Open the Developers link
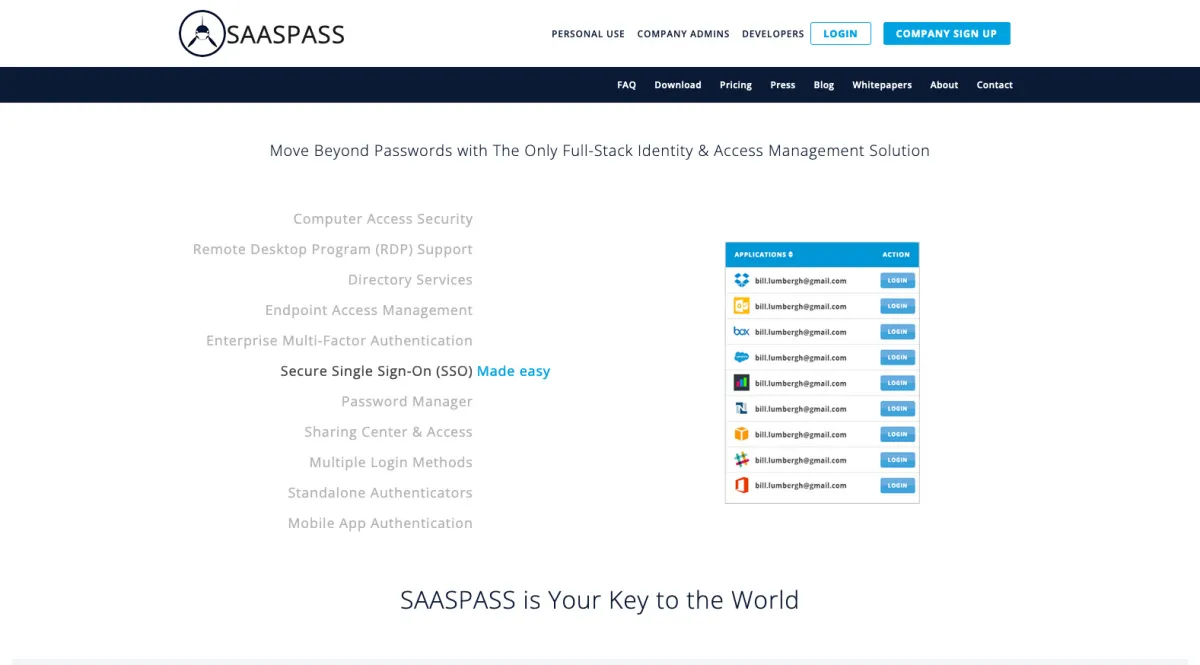 tap(772, 34)
